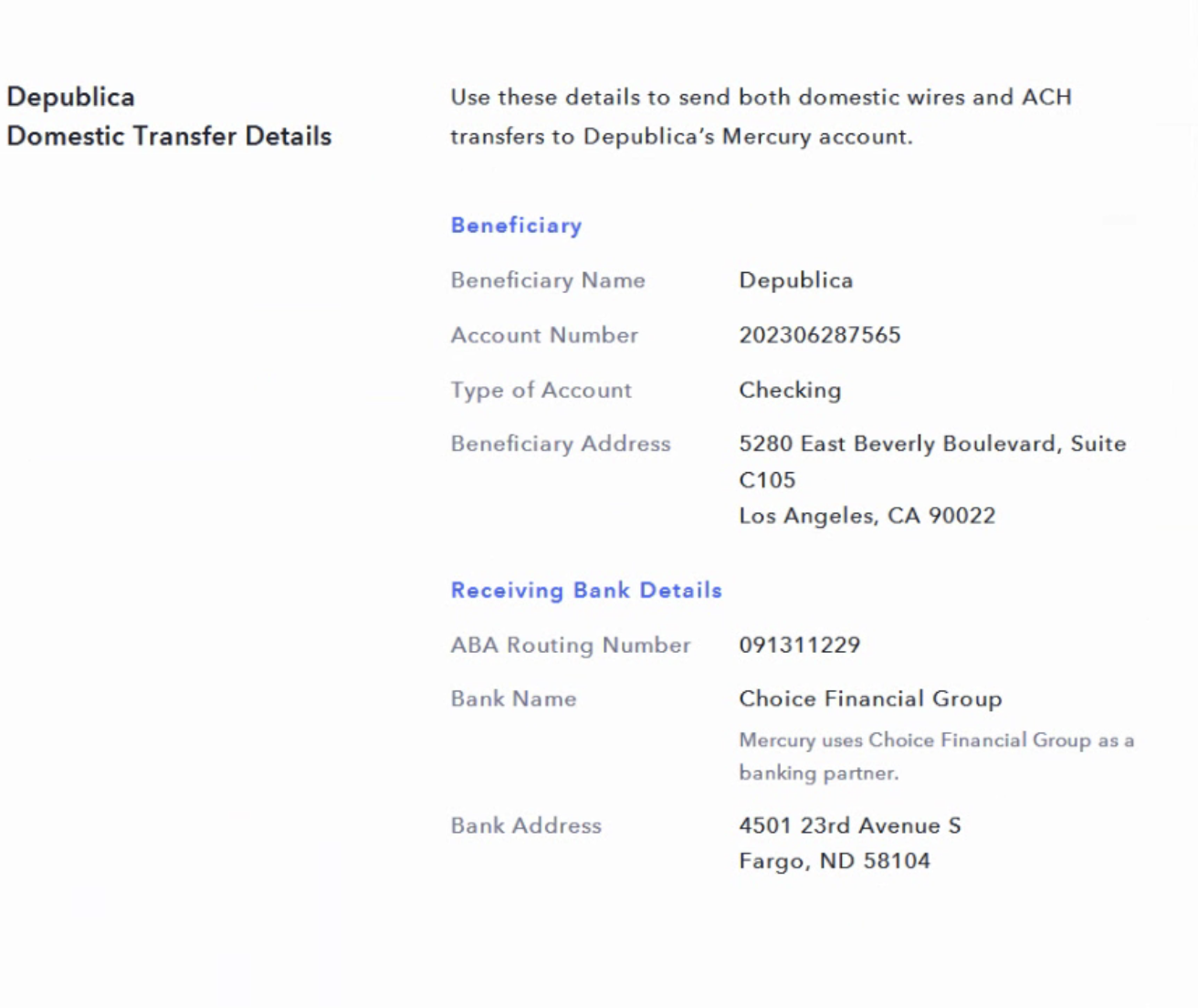Click the 5280 East Beverly Boulevard address line
The height and width of the screenshot is (1008, 1198).
(931, 444)
